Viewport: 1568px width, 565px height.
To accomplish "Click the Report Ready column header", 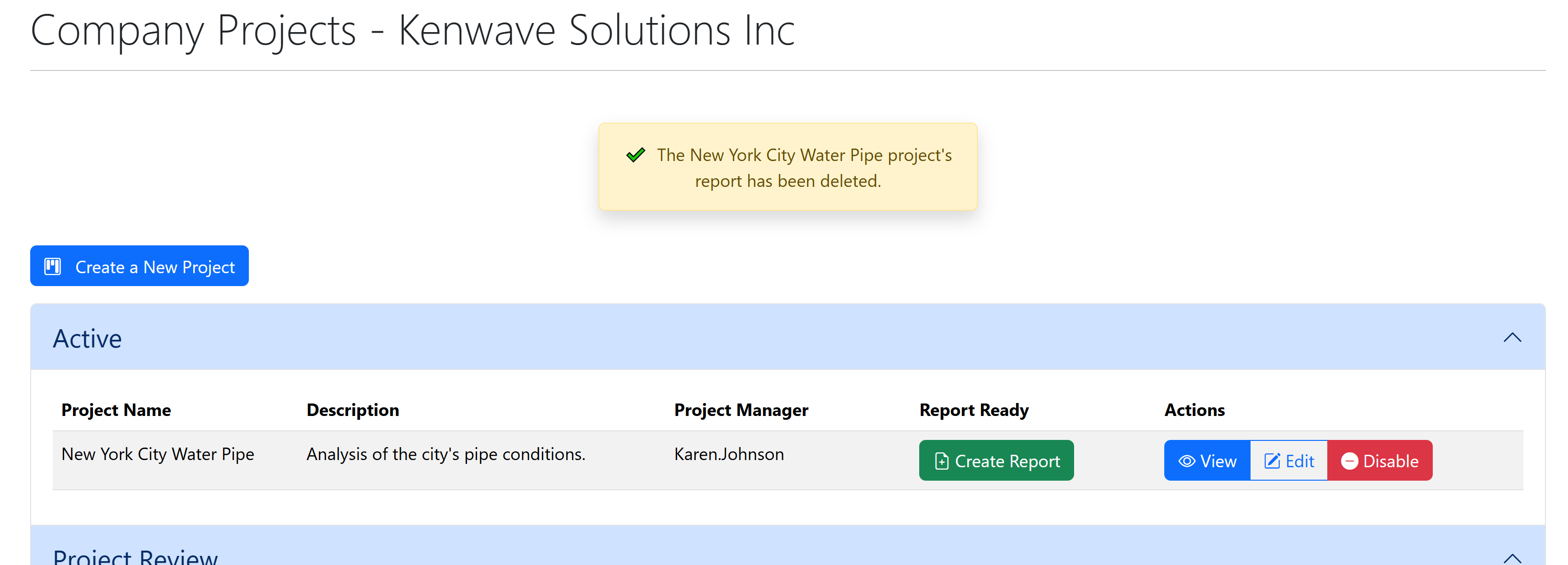I will point(973,410).
